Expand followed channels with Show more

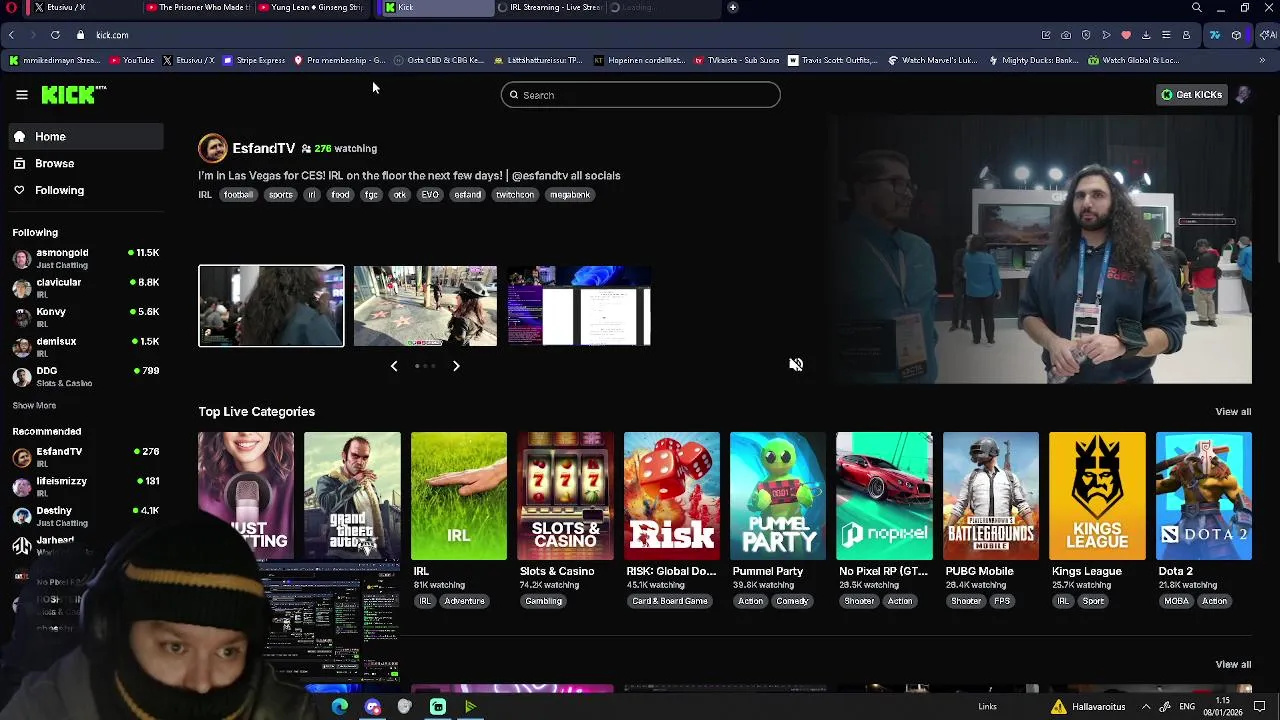coord(34,406)
